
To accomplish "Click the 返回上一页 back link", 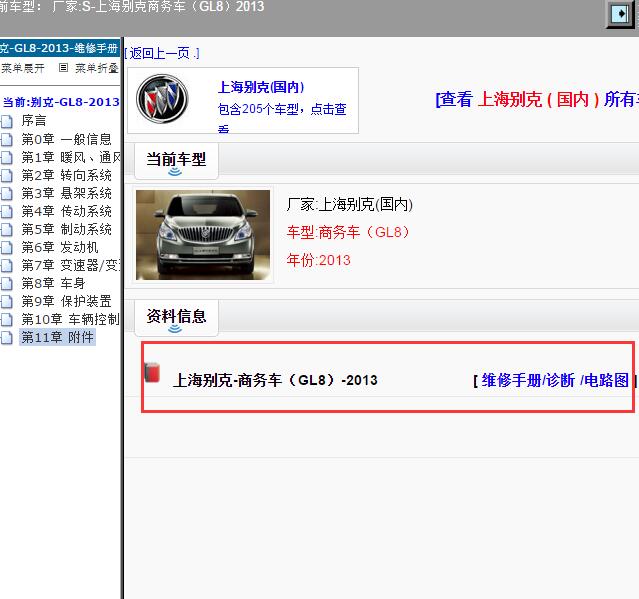I will (x=162, y=53).
